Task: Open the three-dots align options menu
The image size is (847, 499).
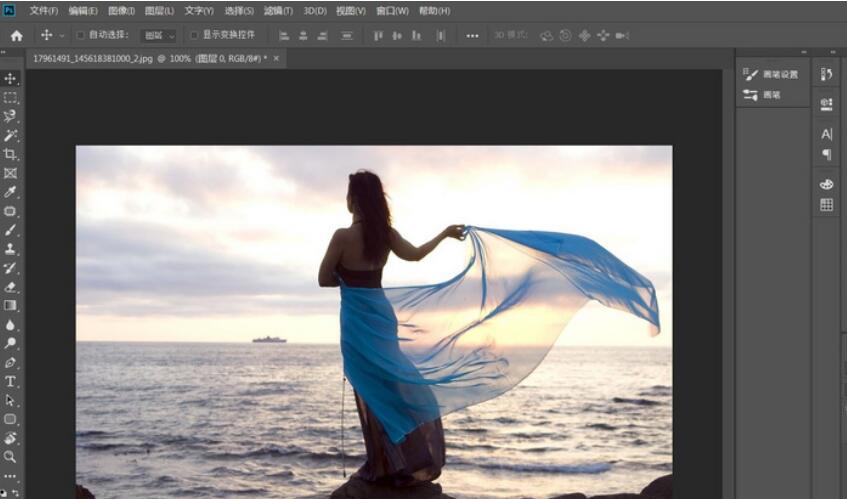Action: click(x=472, y=35)
